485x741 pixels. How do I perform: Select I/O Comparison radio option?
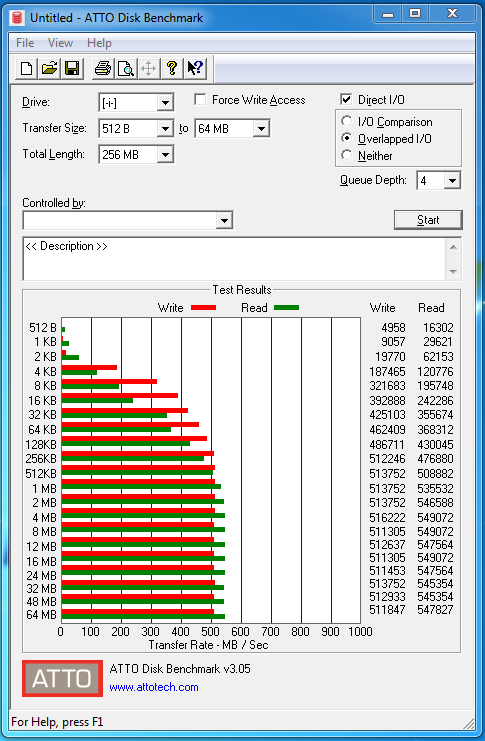[346, 121]
